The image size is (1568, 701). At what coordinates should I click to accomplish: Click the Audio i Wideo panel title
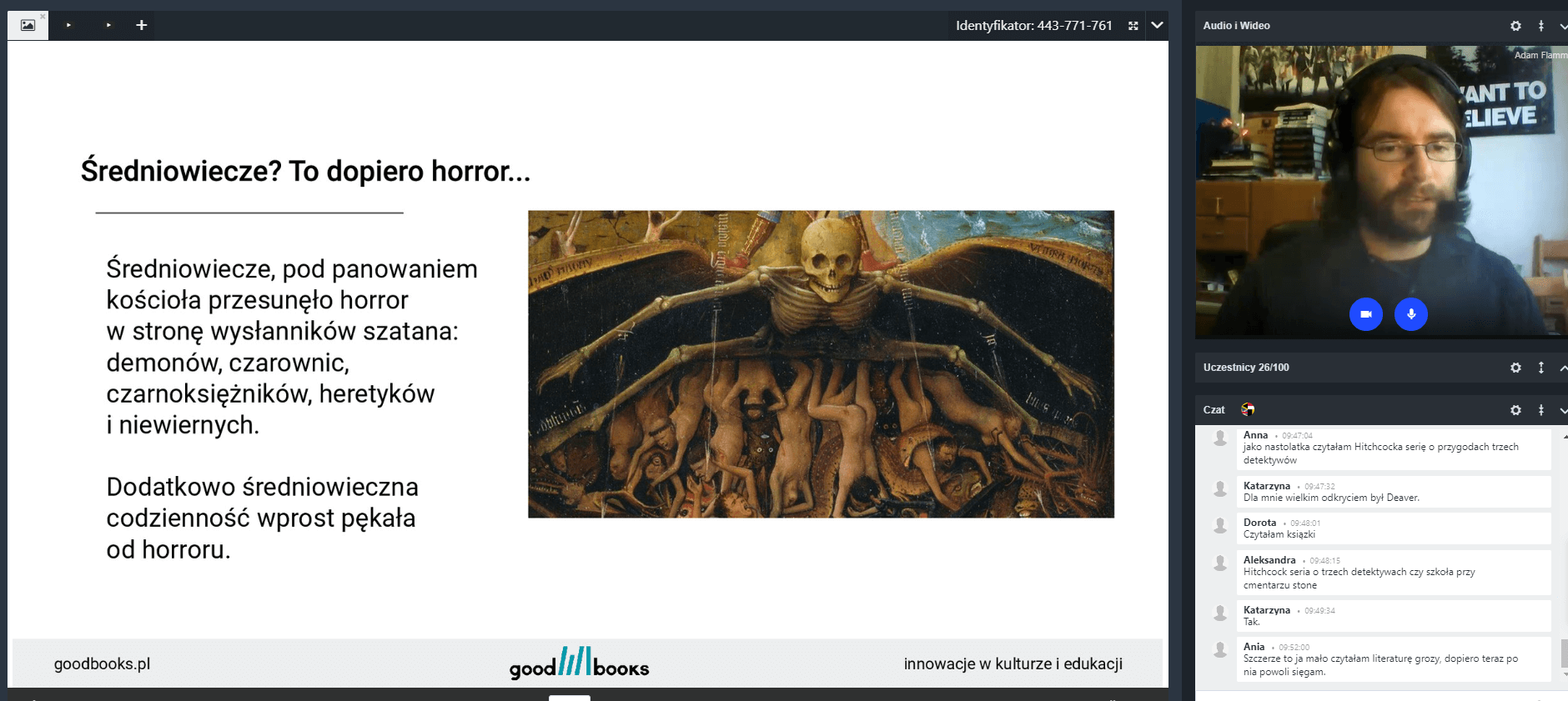click(x=1236, y=26)
